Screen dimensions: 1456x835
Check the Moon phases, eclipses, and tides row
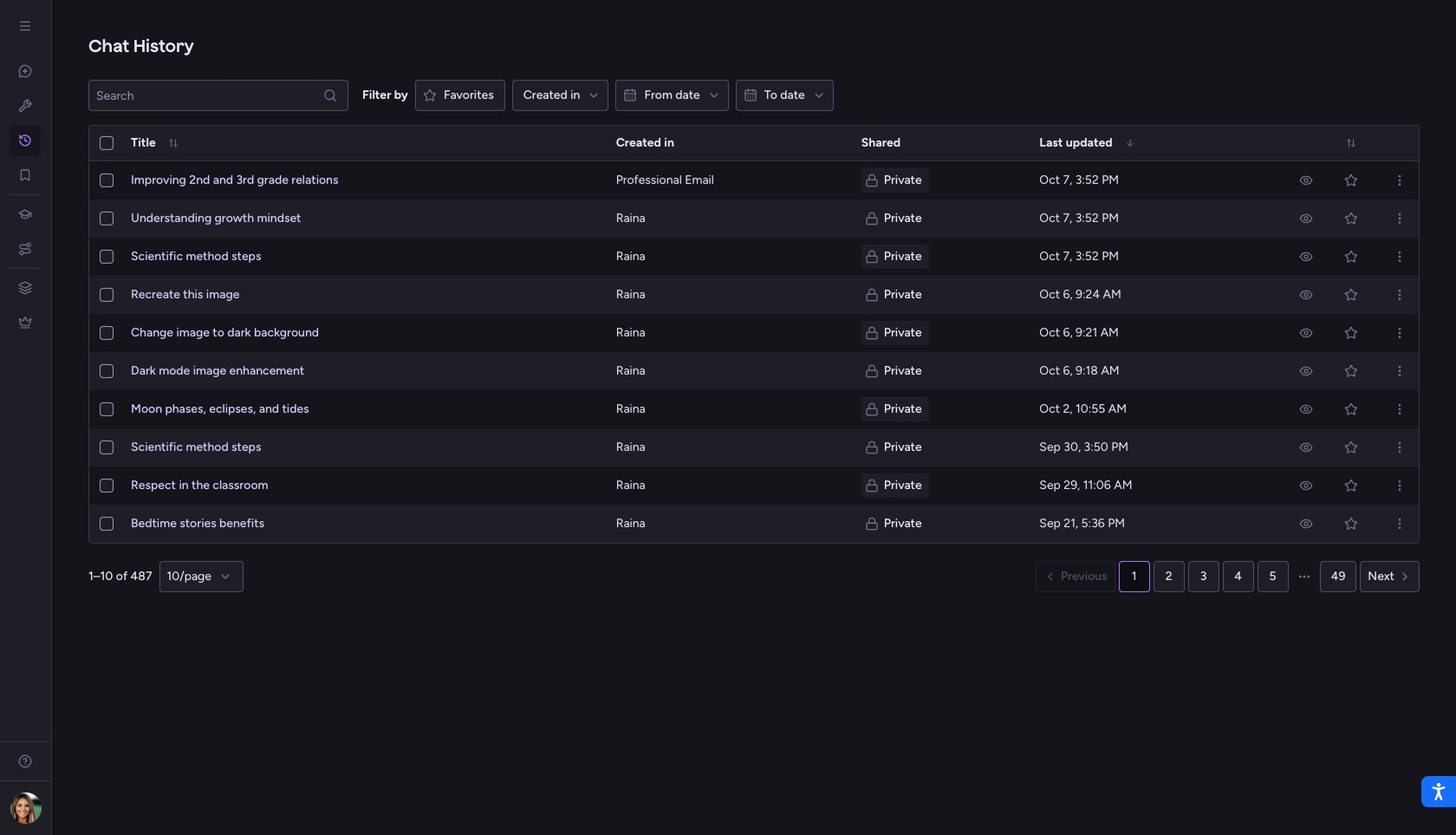click(x=107, y=409)
